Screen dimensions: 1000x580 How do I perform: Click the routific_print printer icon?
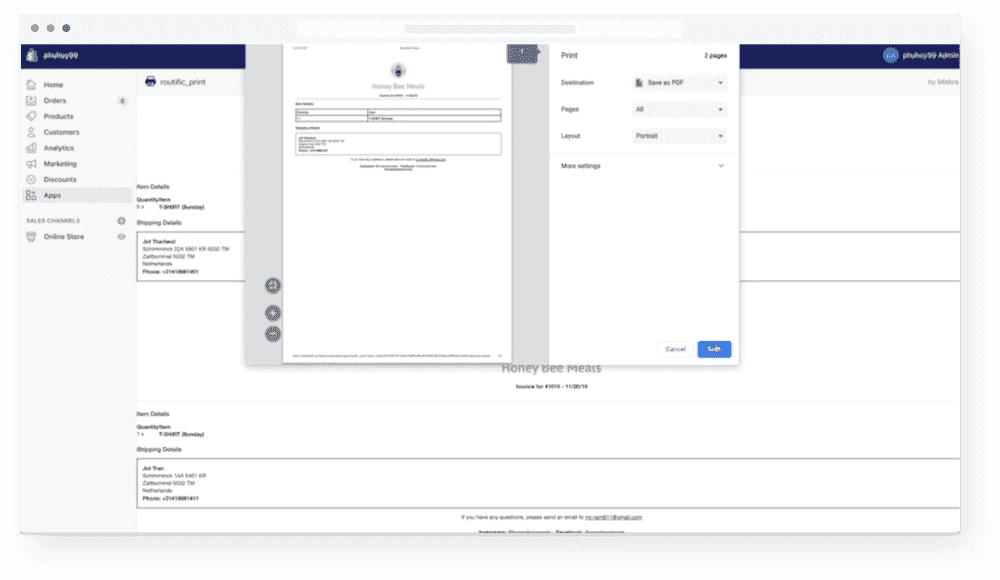[151, 82]
